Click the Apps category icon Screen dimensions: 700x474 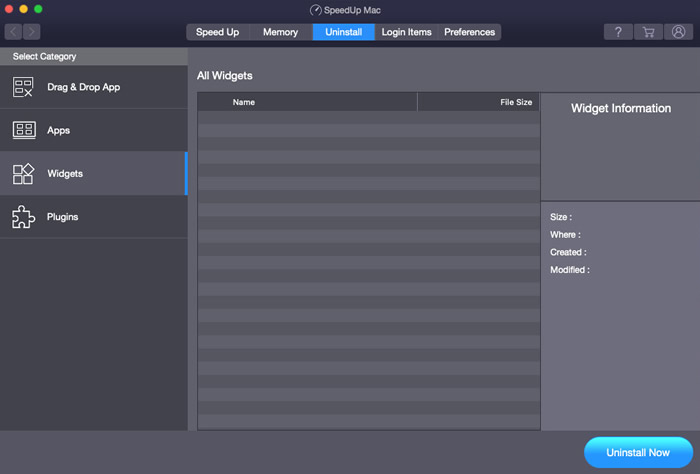[24, 130]
